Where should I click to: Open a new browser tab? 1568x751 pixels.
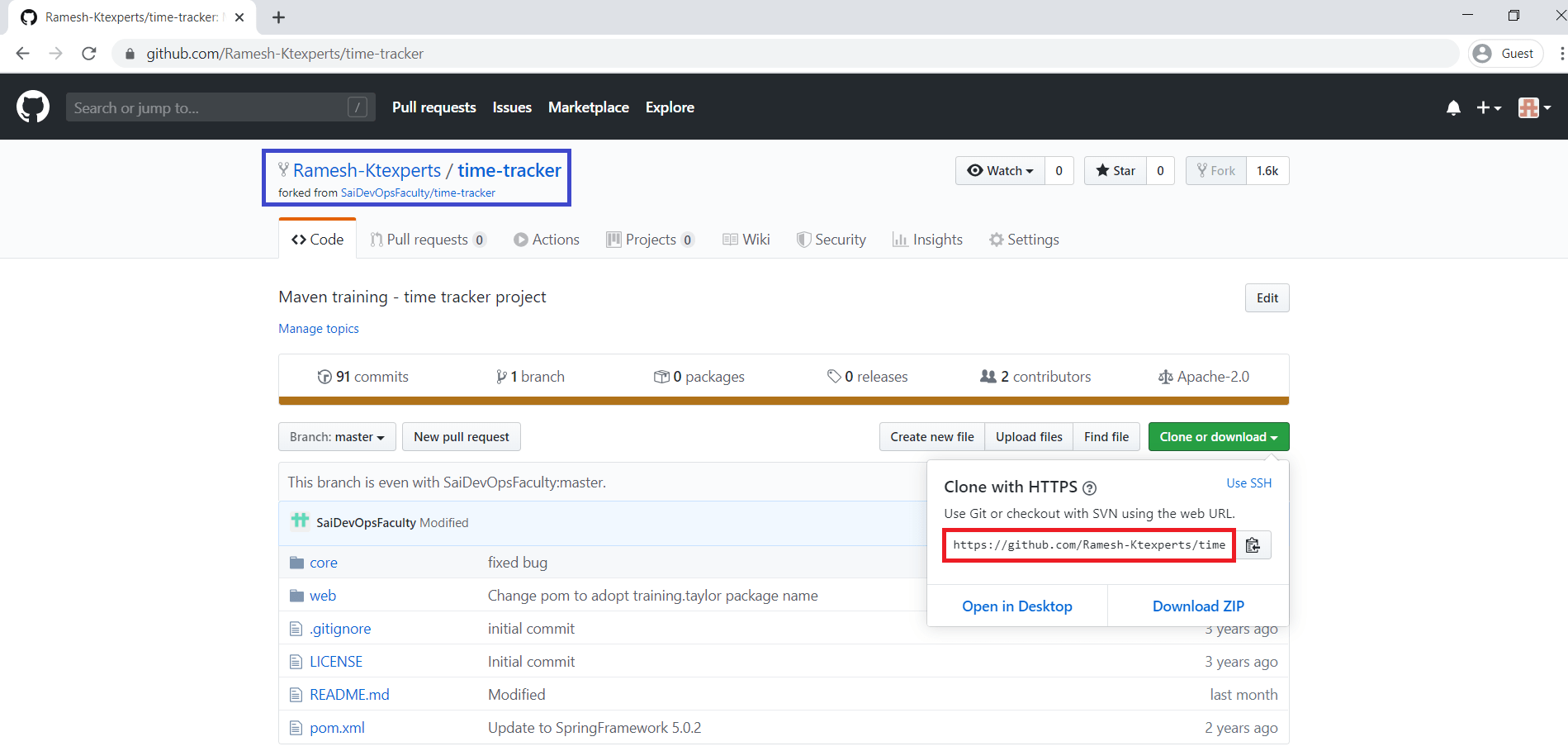point(279,17)
